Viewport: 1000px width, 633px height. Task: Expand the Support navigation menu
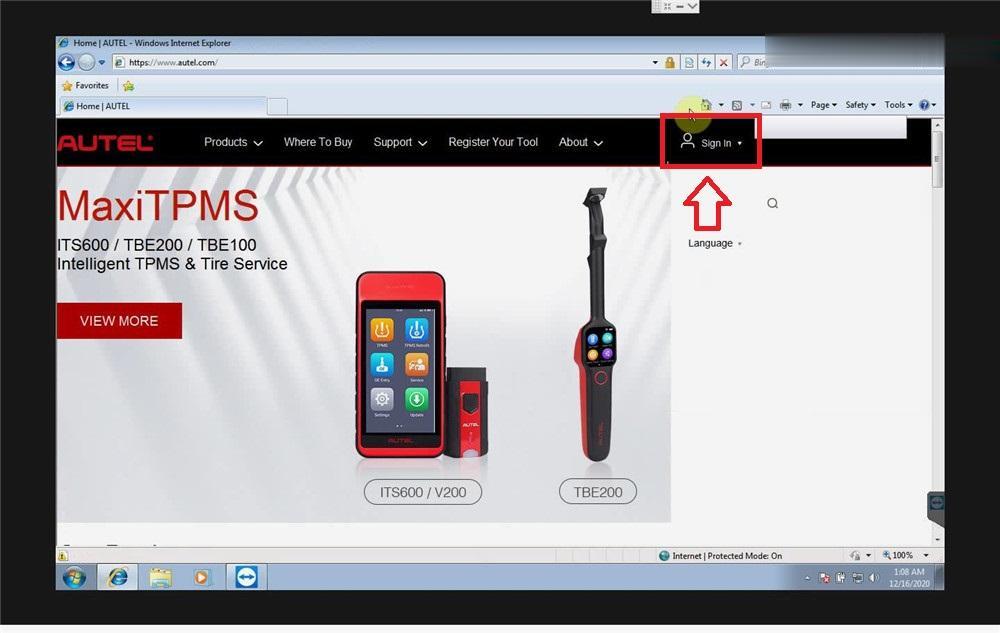pos(400,142)
